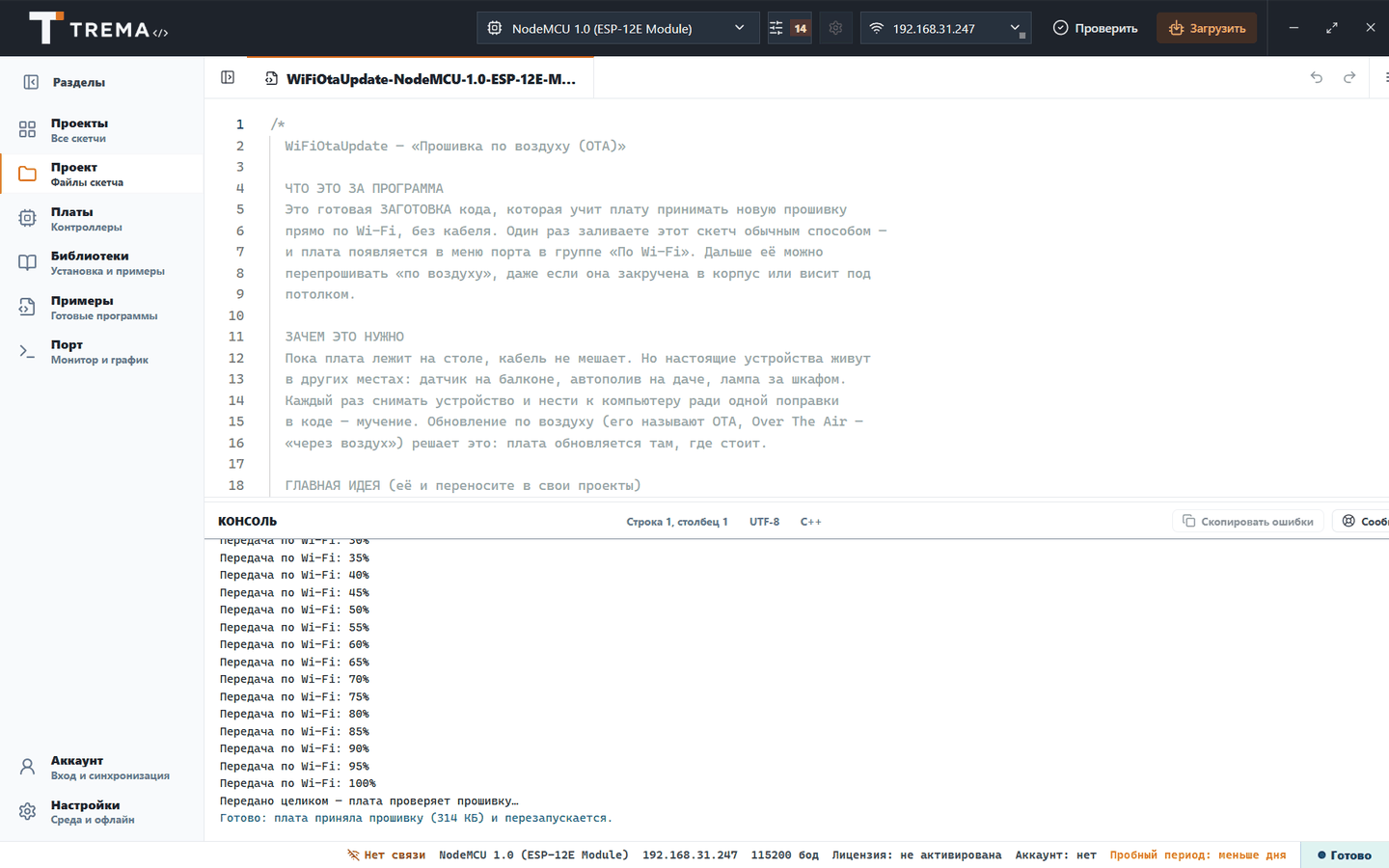Click the 115200 бод baud rate in status bar
Viewport: 1389px width, 868px height.
pos(784,855)
